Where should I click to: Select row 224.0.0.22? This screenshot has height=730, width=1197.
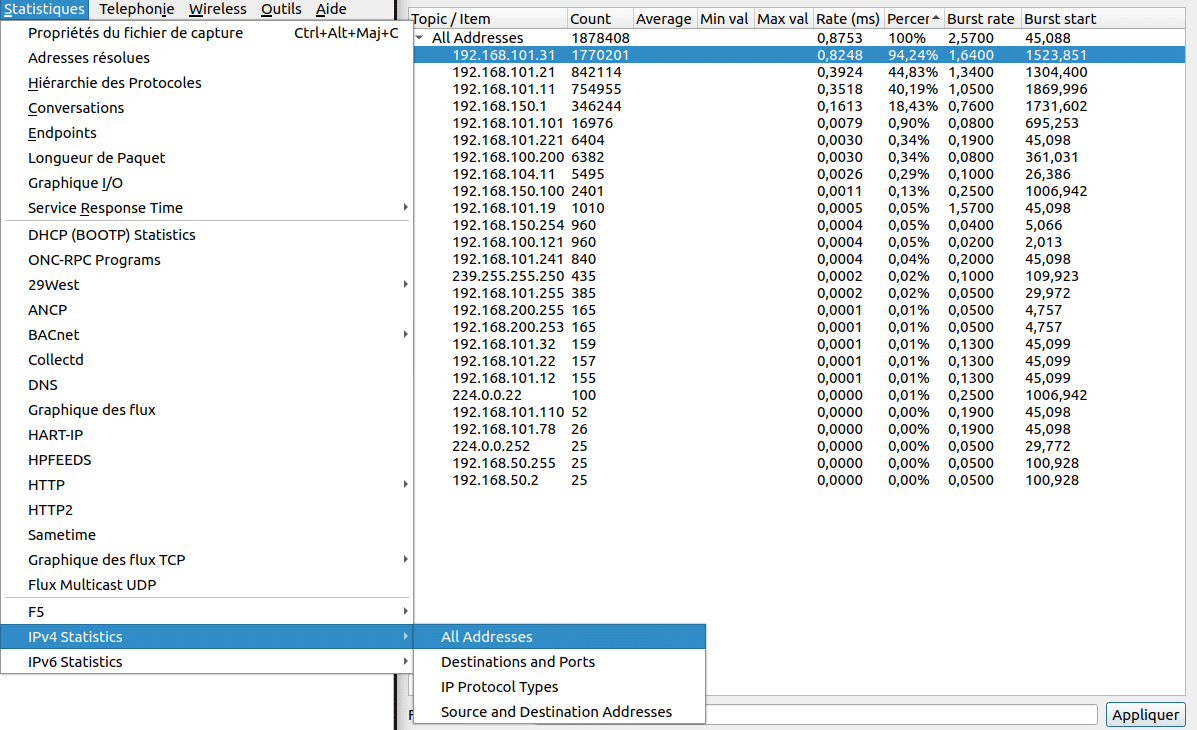(x=799, y=395)
